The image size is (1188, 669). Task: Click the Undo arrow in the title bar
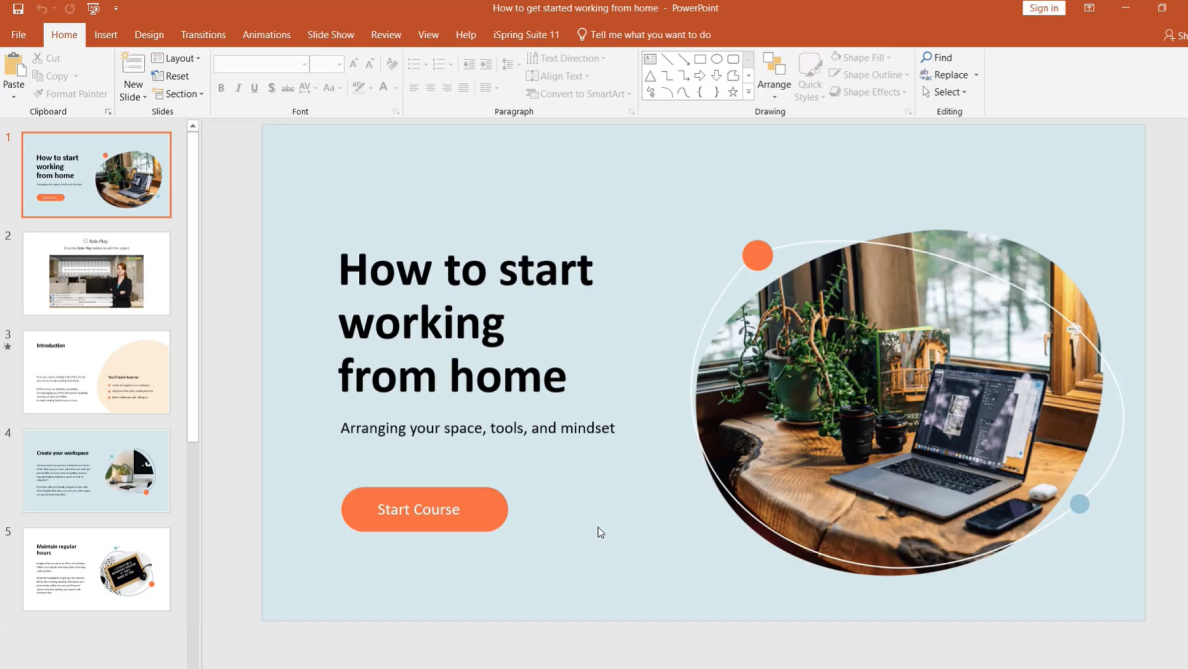(x=42, y=8)
